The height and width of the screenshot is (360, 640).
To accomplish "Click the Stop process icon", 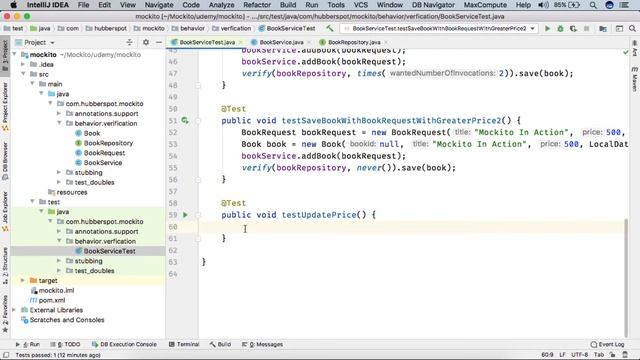I will click(x=587, y=29).
